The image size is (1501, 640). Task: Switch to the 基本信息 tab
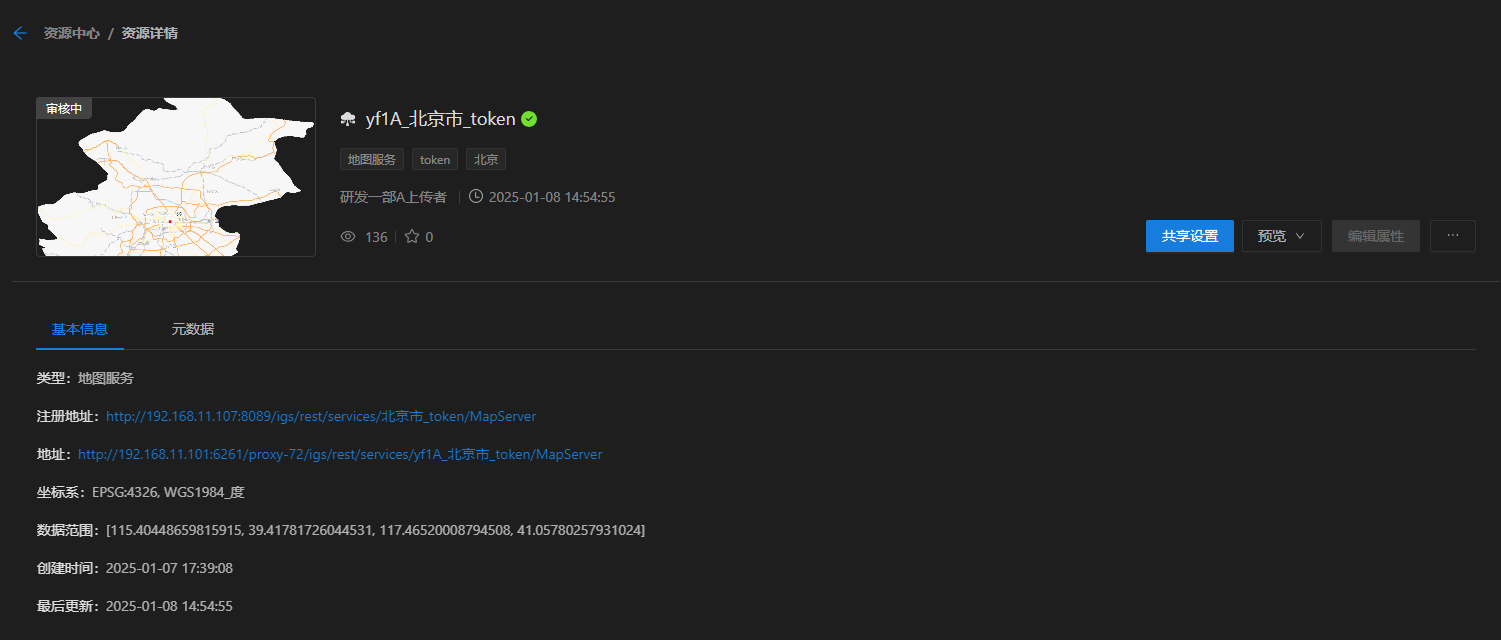[80, 329]
